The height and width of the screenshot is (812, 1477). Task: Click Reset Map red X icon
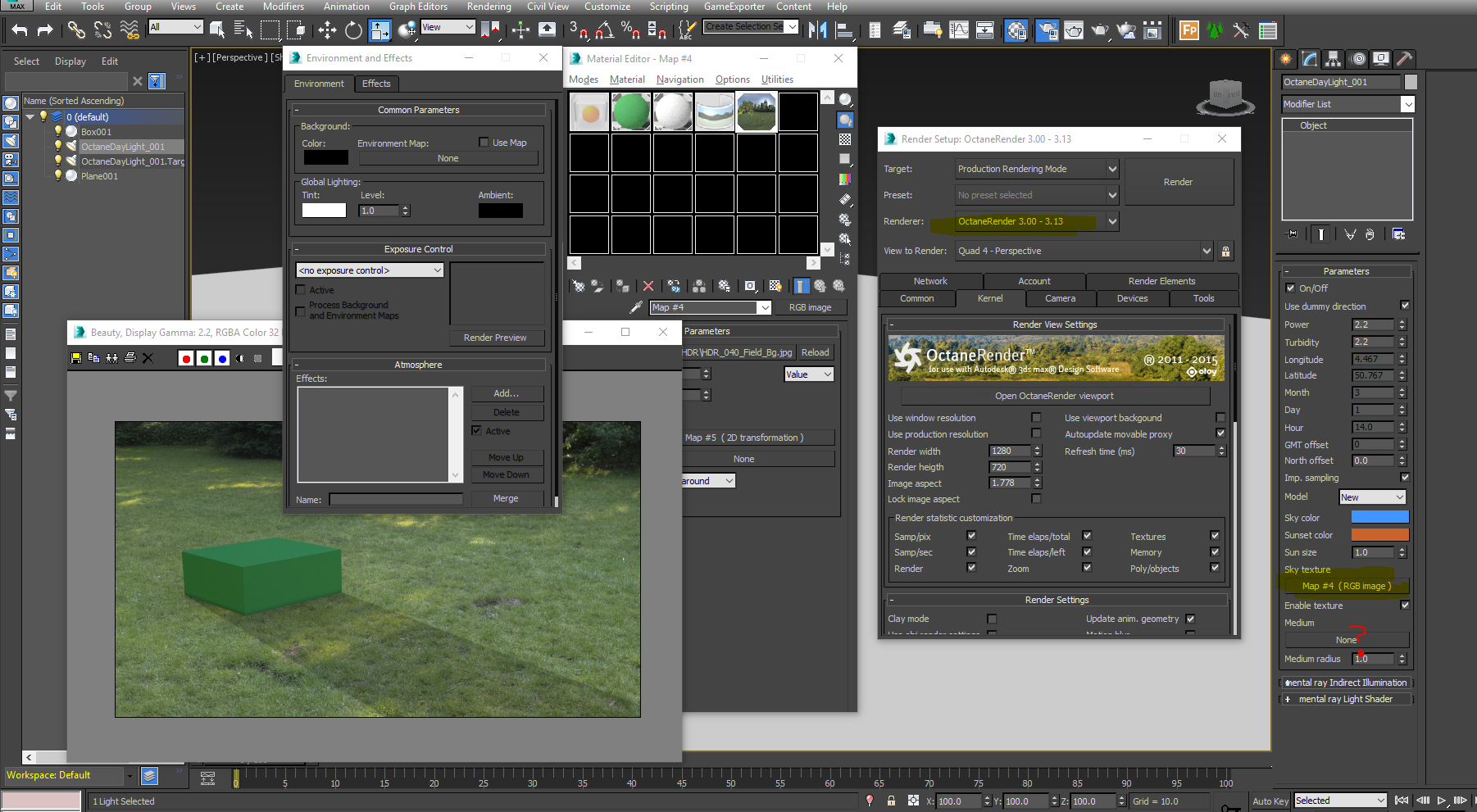[648, 286]
